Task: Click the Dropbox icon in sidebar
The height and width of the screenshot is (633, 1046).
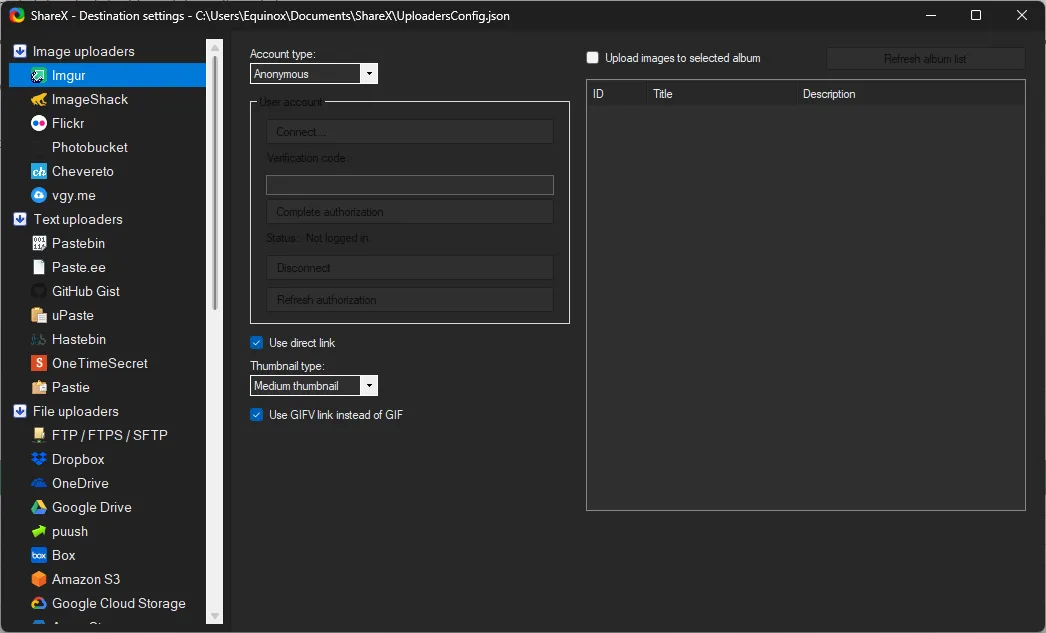Action: pos(39,459)
